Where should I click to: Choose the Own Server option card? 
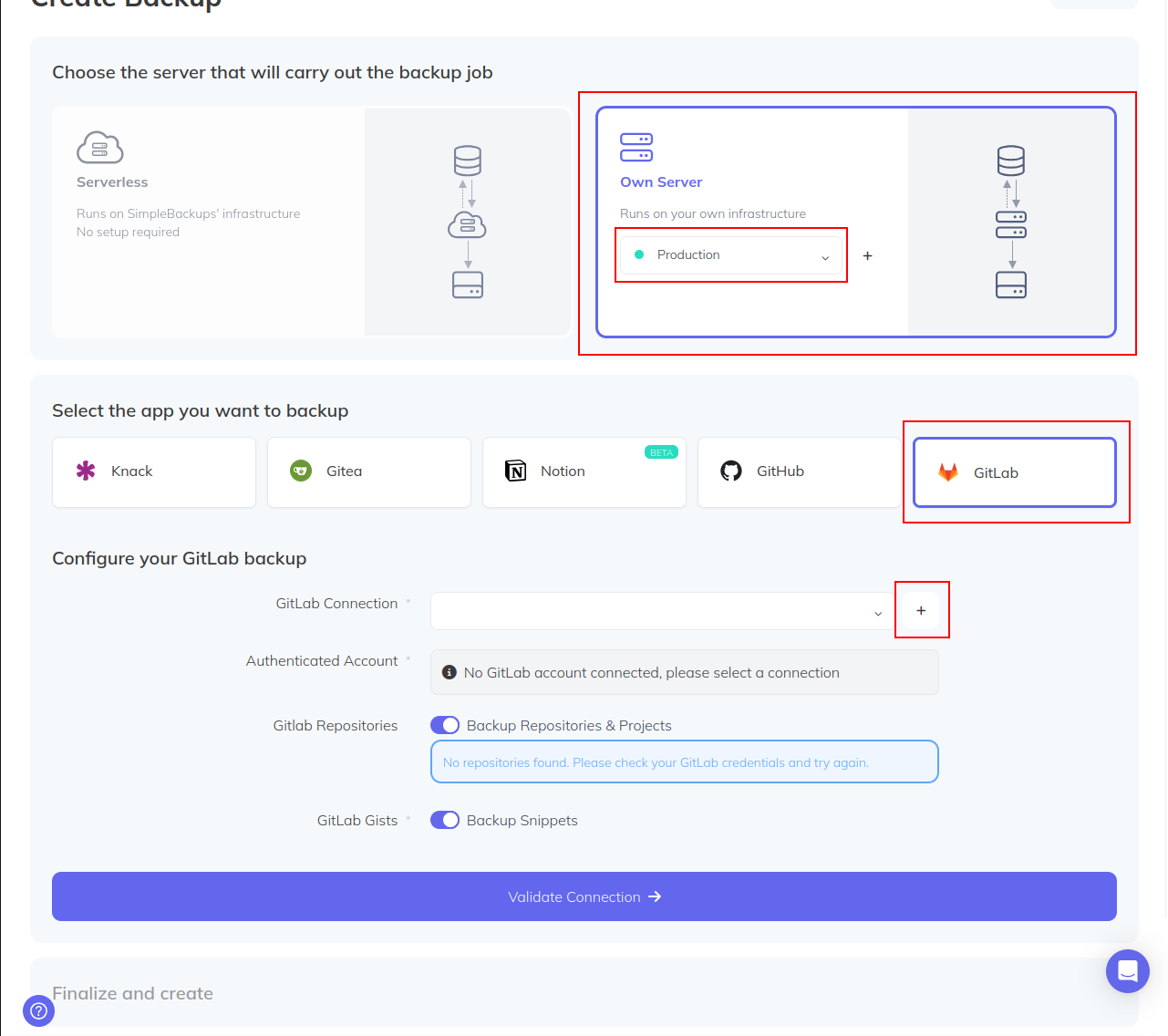pos(856,222)
